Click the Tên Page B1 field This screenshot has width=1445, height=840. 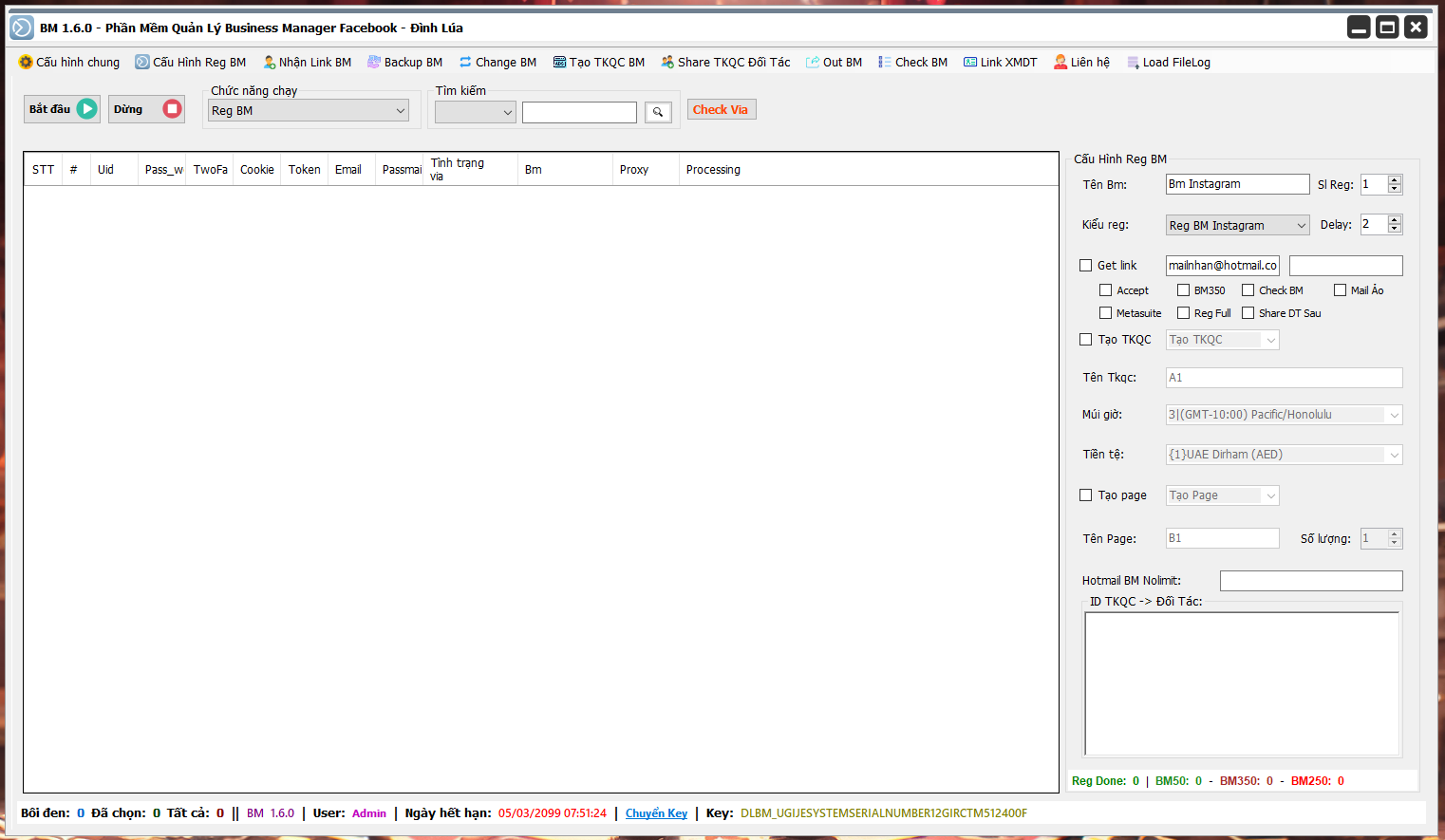pos(1223,538)
